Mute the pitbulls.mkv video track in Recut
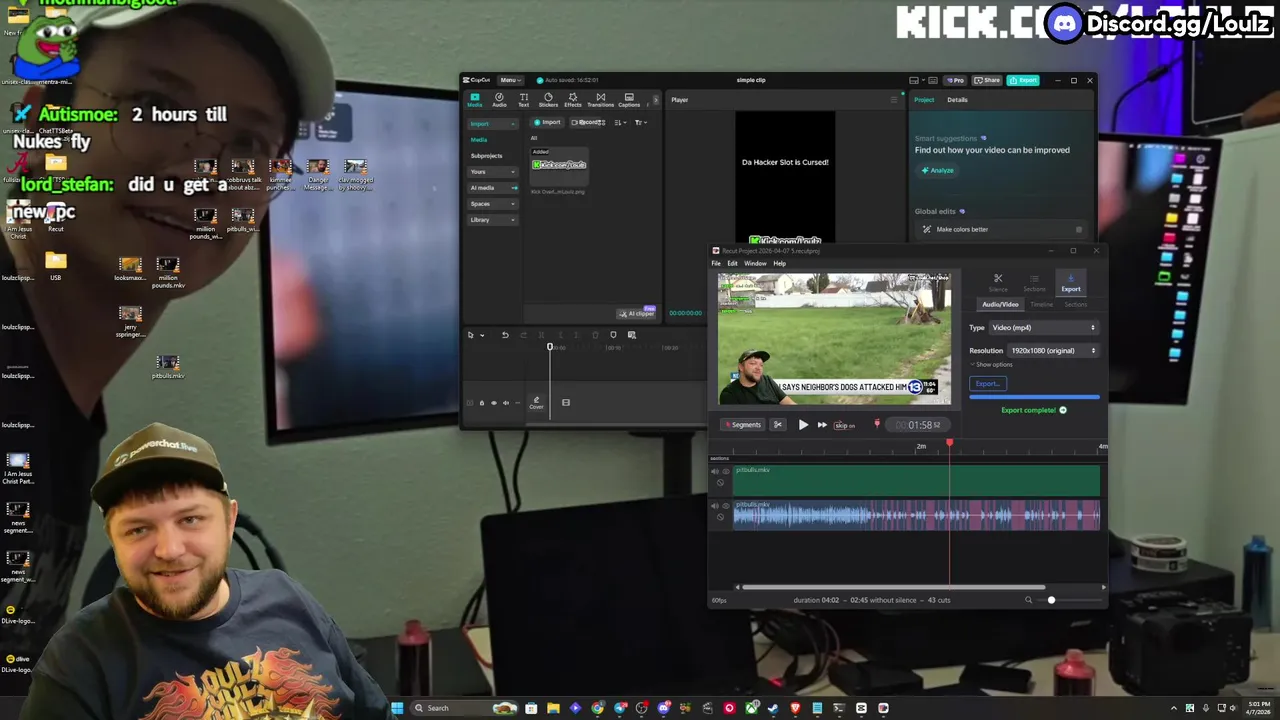This screenshot has height=720, width=1280. [x=714, y=471]
